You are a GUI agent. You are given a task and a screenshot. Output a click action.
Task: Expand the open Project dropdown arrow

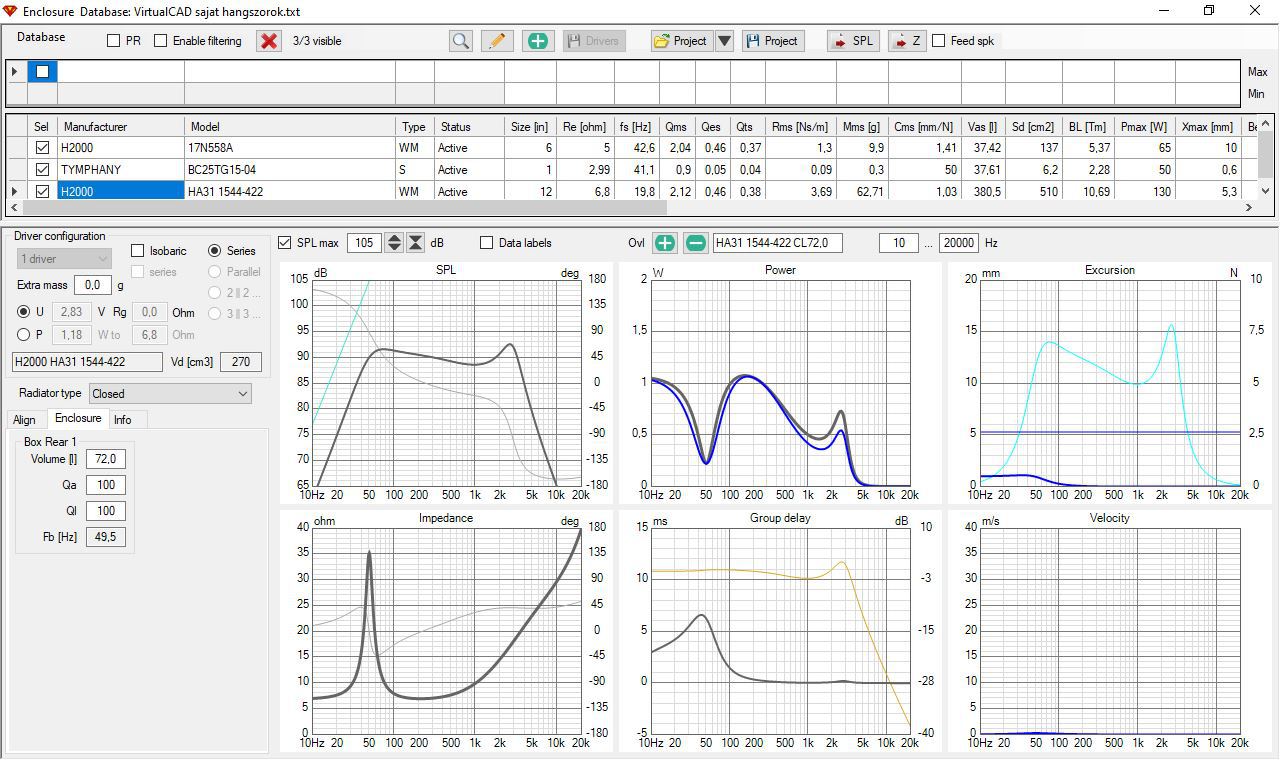tap(725, 41)
